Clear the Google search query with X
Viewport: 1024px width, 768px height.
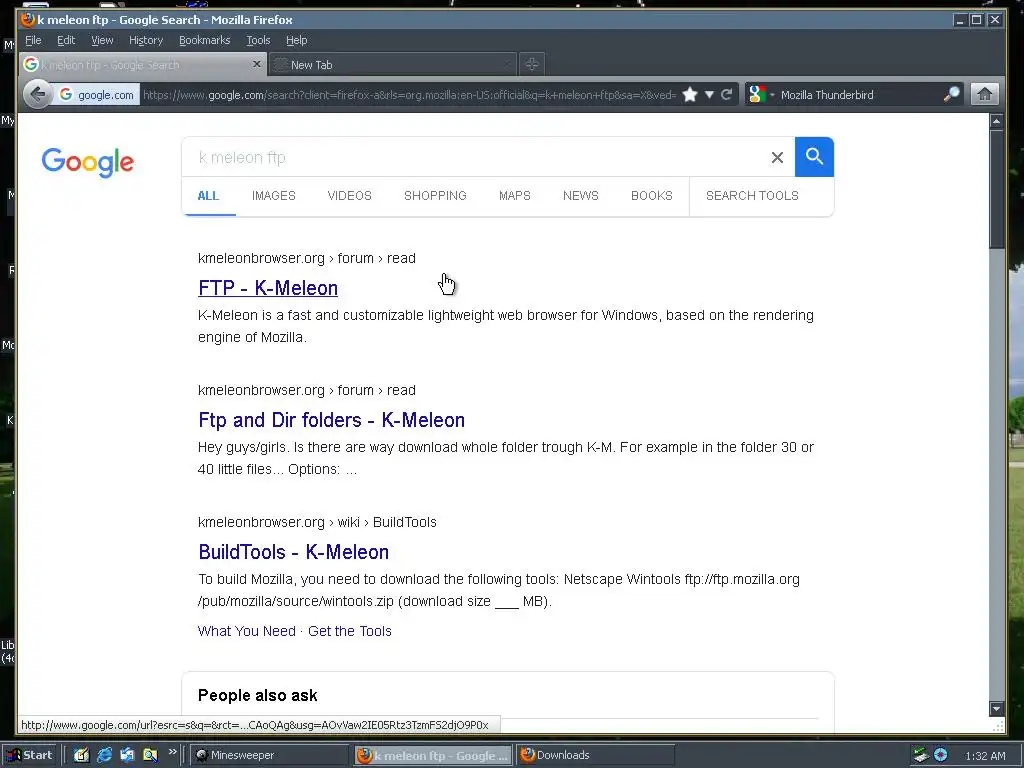pos(777,157)
